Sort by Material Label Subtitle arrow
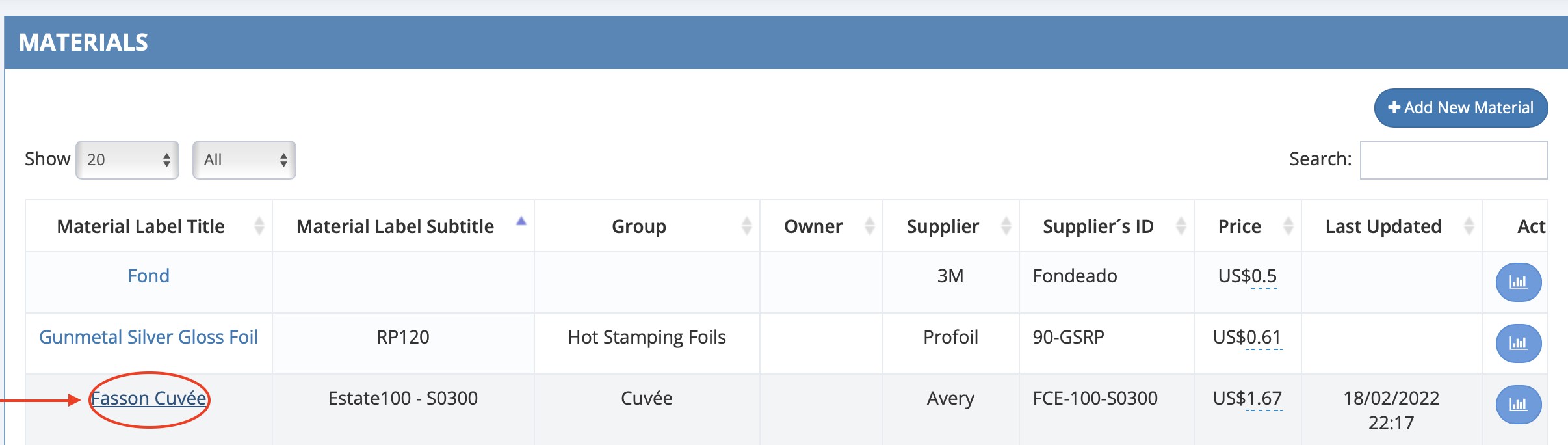The height and width of the screenshot is (445, 1568). click(521, 222)
